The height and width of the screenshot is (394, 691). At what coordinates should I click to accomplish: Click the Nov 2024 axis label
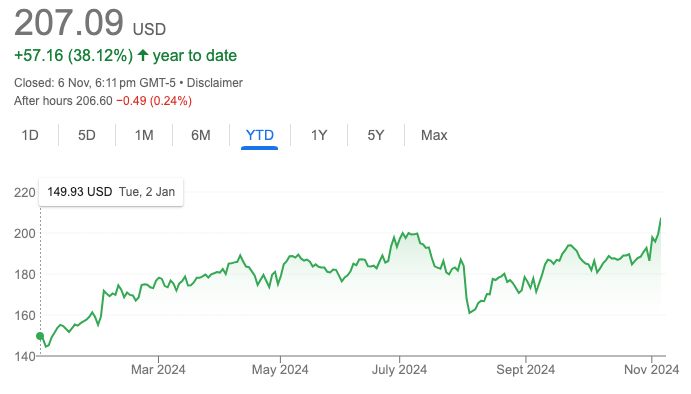pos(651,369)
